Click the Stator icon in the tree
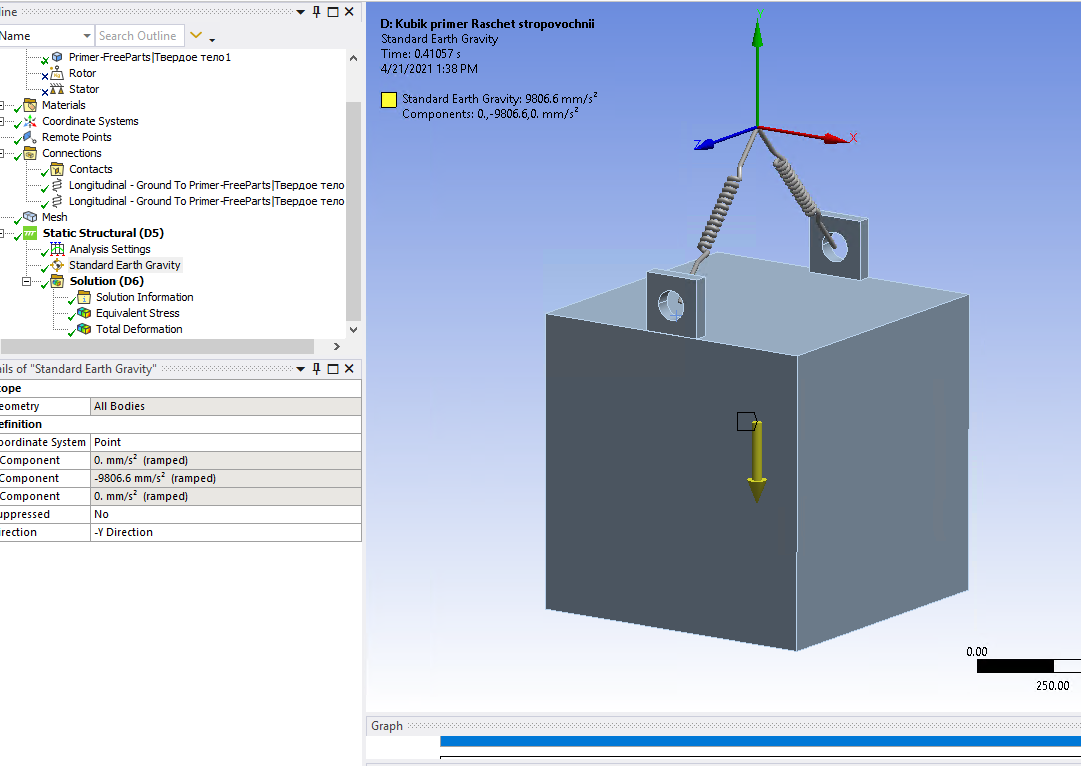The image size is (1081, 766). 57,89
